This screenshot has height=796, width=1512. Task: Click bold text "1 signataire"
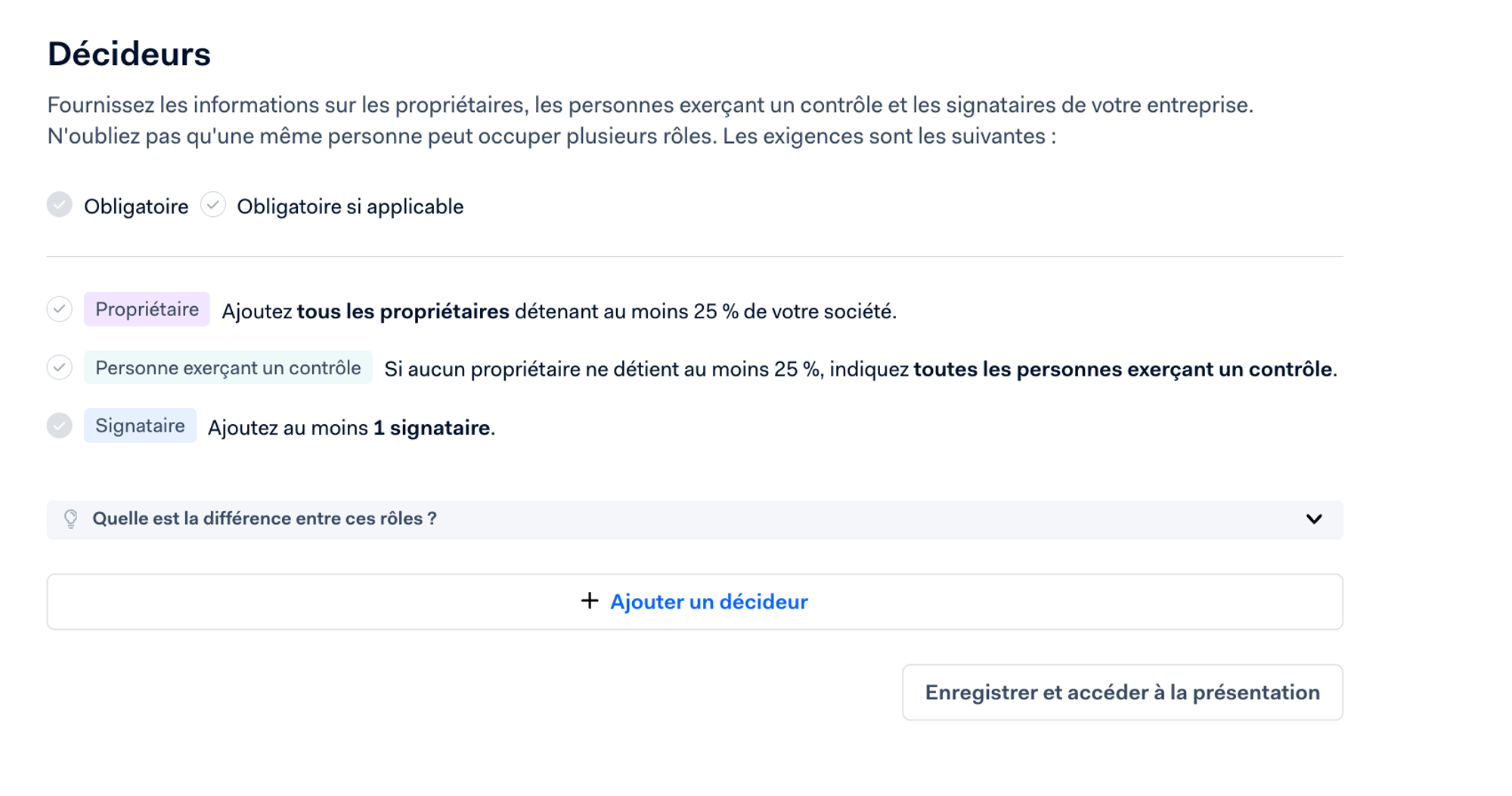(x=432, y=428)
